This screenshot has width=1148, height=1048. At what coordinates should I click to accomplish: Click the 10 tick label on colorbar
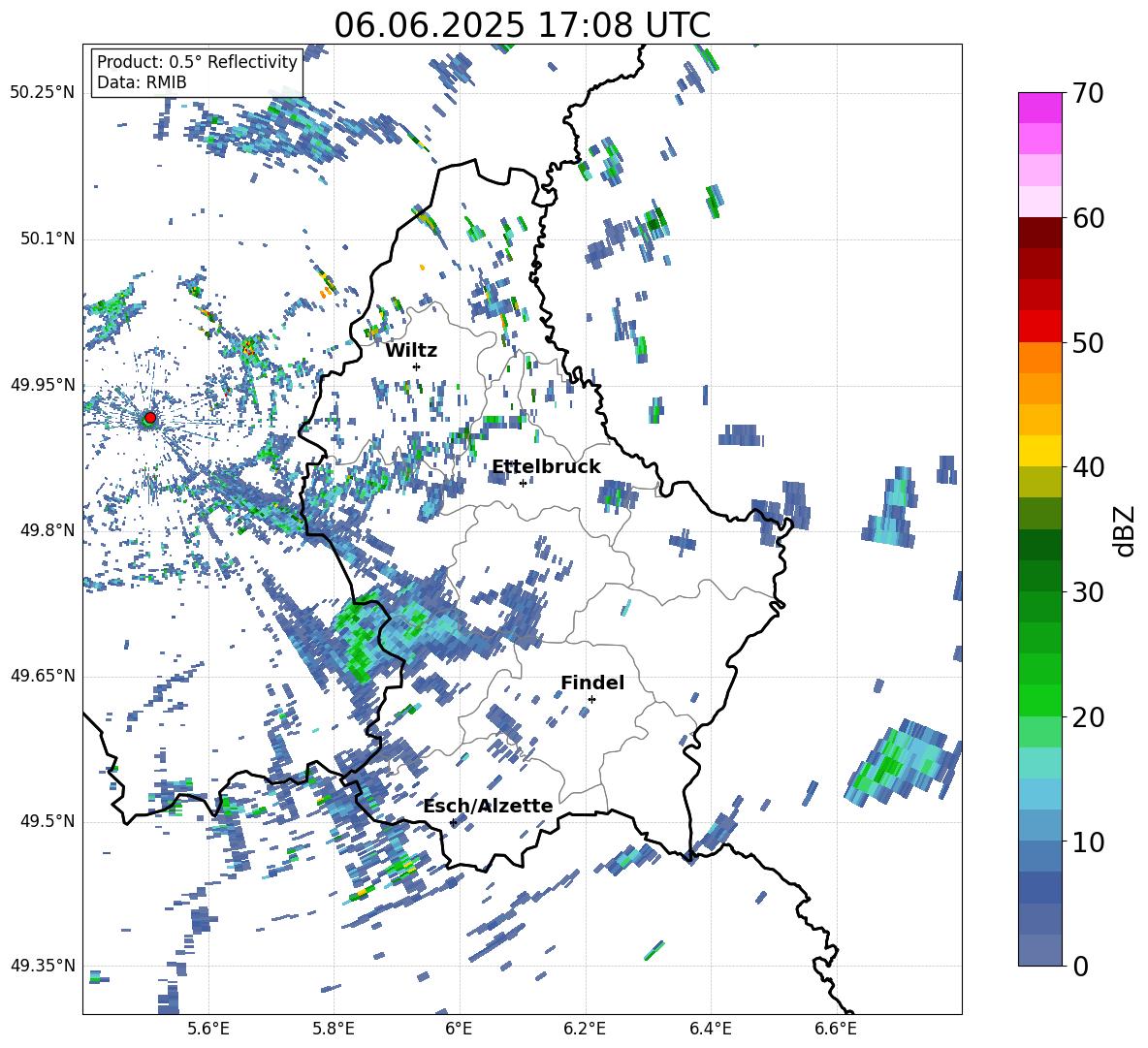pyautogui.click(x=1088, y=842)
